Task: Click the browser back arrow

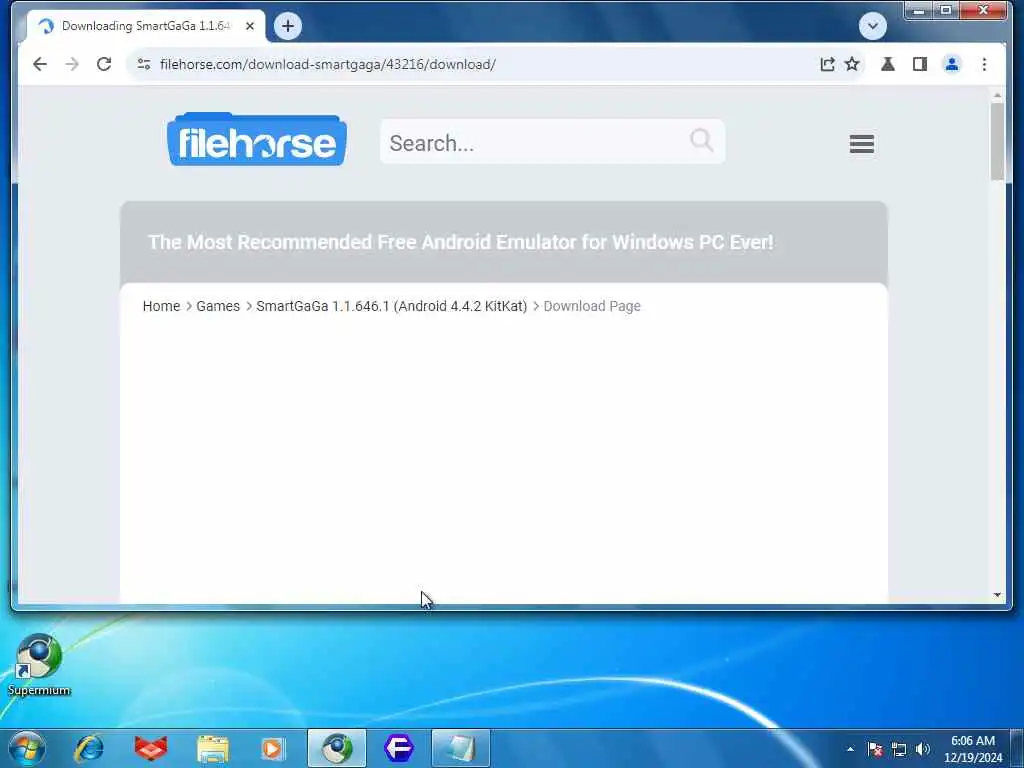Action: (x=40, y=64)
